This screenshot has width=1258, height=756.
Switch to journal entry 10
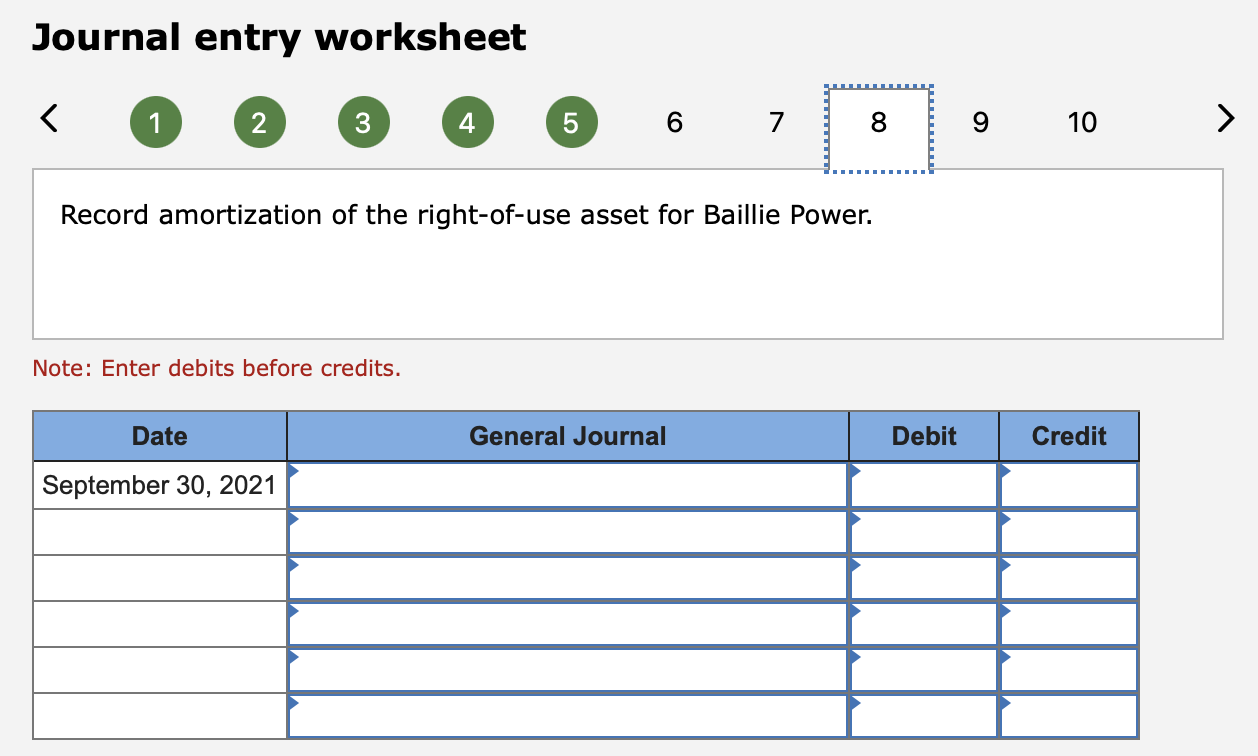(1082, 123)
